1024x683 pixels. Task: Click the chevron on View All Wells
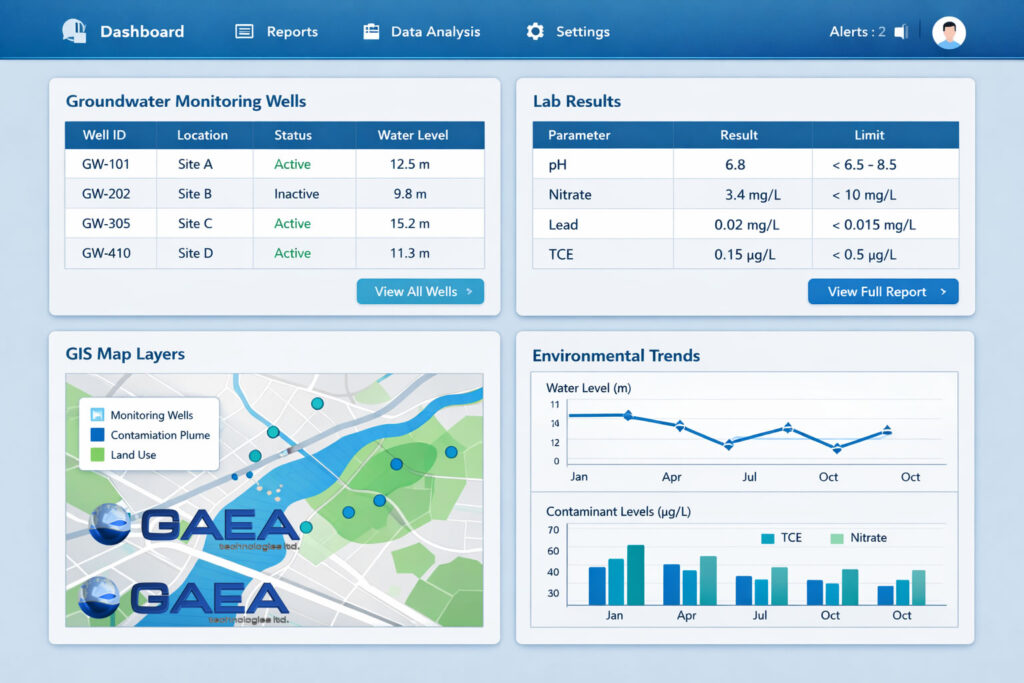pos(469,291)
